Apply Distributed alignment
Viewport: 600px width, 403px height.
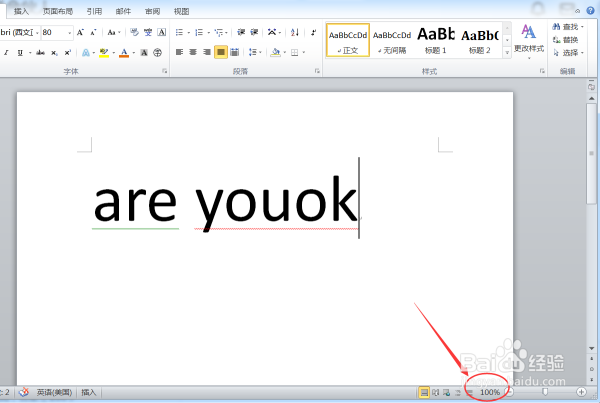235,52
